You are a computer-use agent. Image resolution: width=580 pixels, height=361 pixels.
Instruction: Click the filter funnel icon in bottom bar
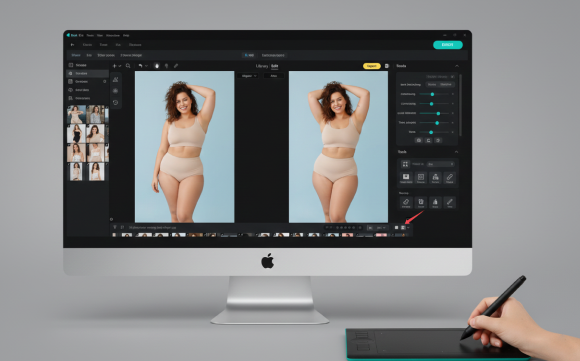[115, 227]
